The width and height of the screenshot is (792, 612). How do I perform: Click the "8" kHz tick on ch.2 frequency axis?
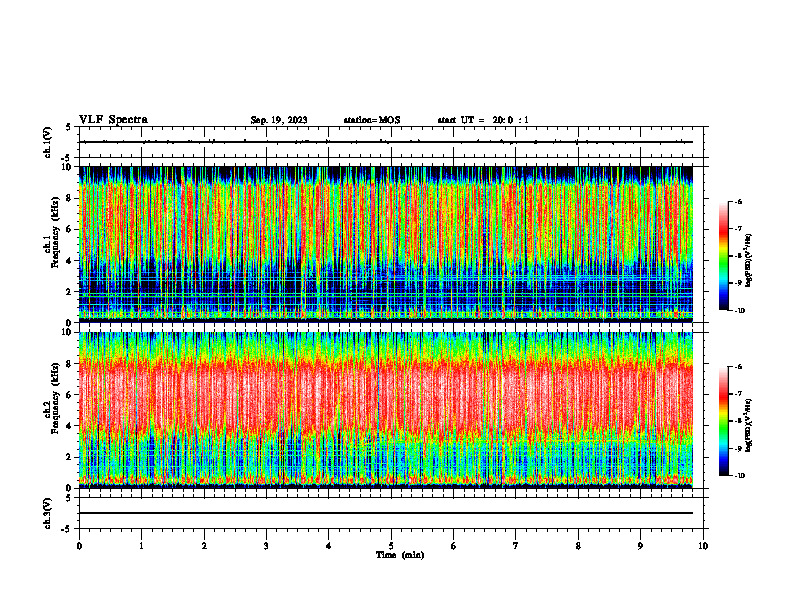point(70,364)
